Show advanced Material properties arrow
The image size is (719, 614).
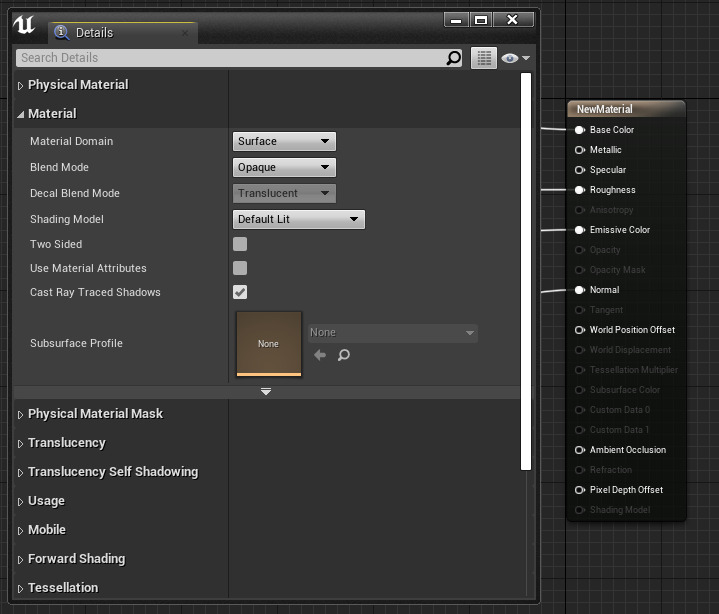266,392
